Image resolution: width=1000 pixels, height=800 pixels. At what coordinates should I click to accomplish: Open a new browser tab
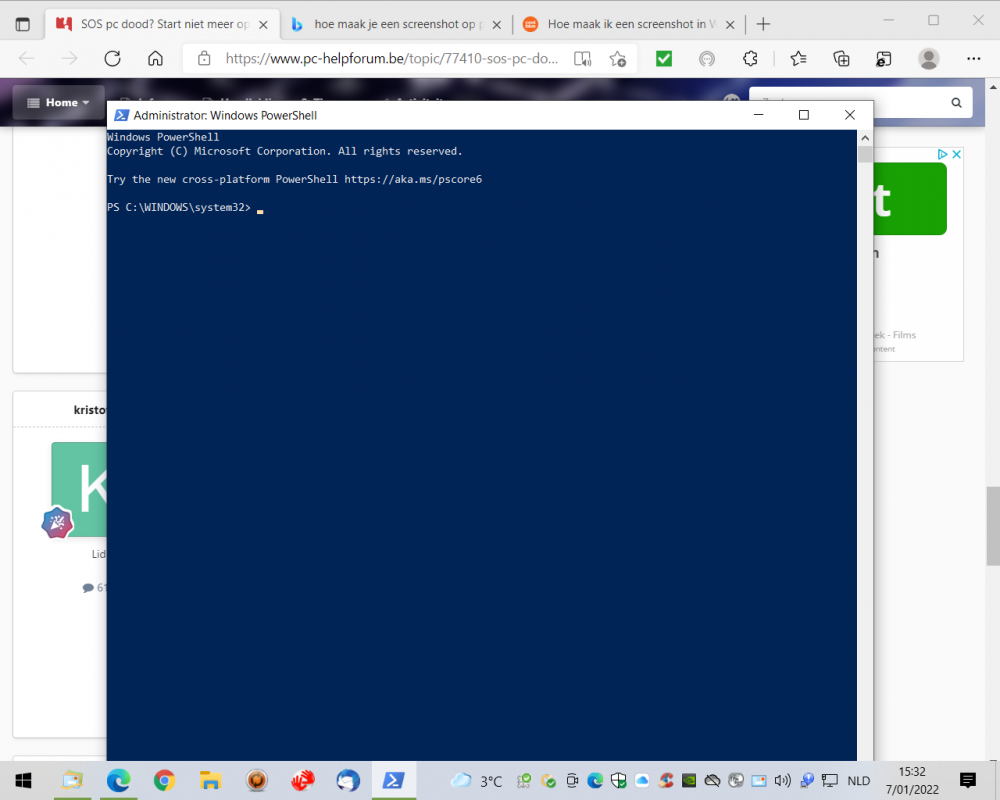coord(763,24)
